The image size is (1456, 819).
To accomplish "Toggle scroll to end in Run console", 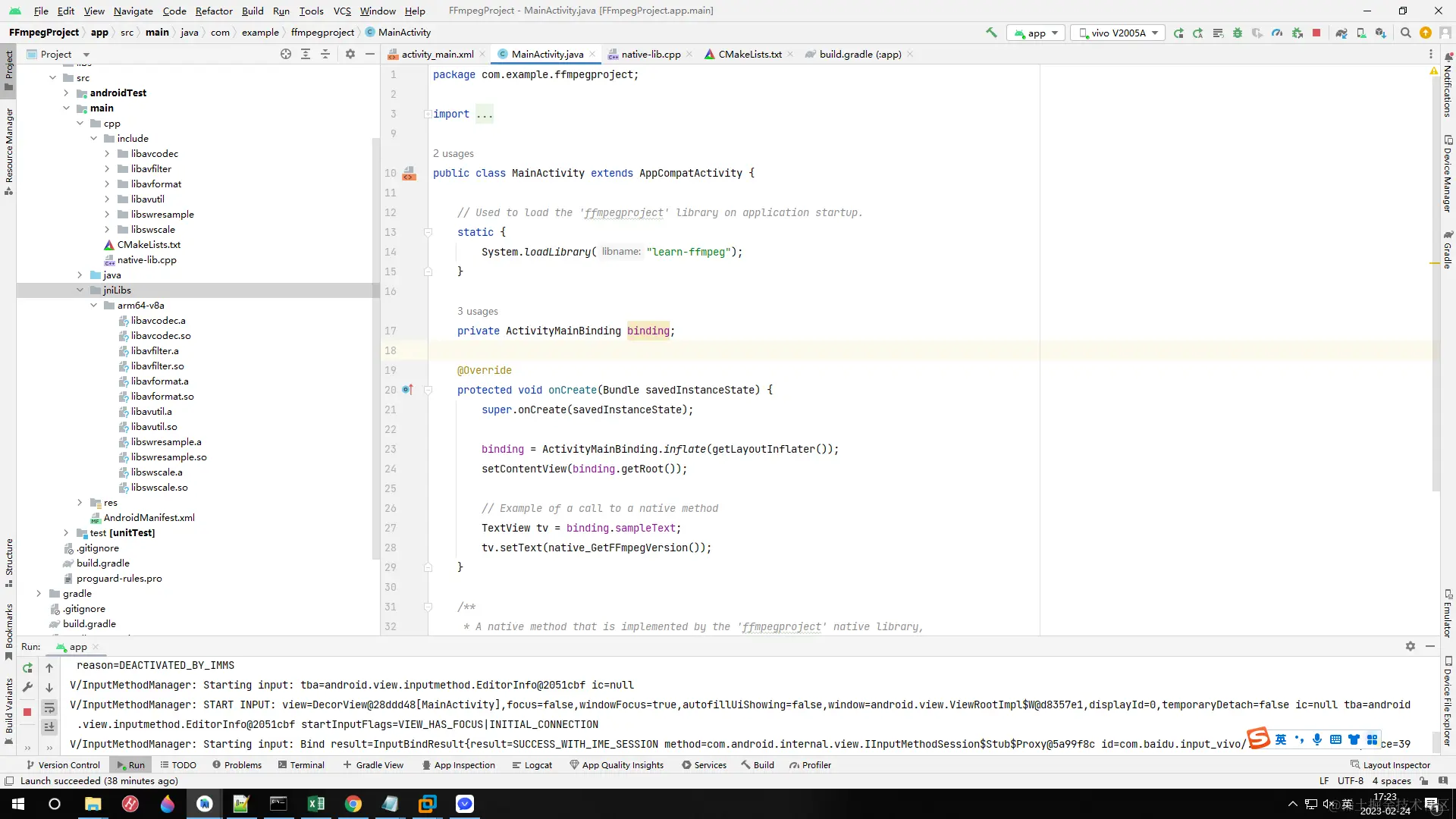I will pyautogui.click(x=49, y=726).
